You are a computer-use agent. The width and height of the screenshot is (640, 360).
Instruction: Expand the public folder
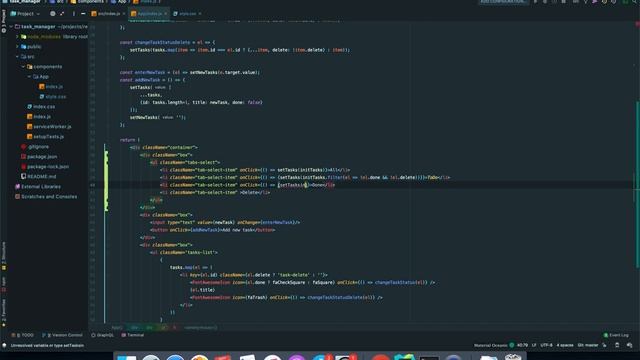17,47
